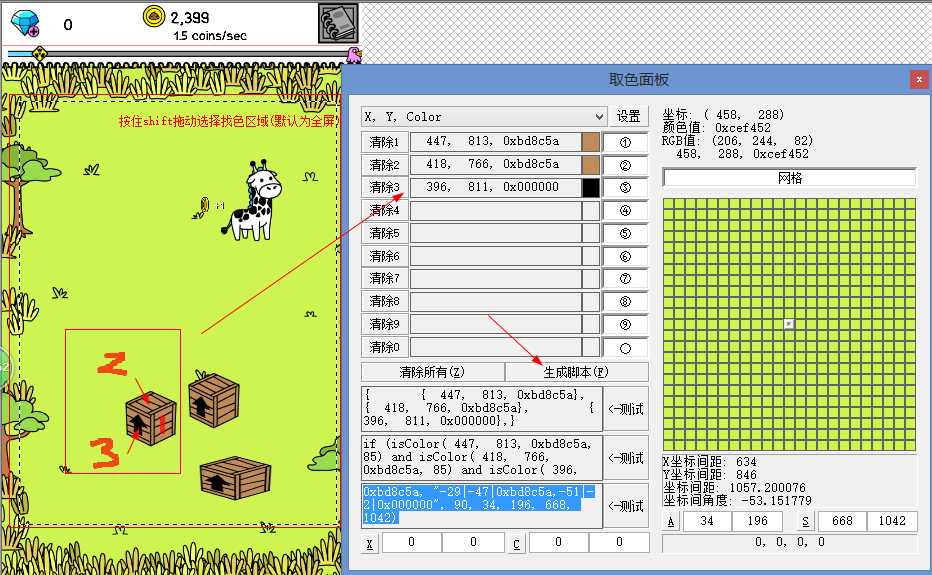Viewport: 932px width, 575px height.
Task: Click the circled ⑨ button
Action: [625, 325]
